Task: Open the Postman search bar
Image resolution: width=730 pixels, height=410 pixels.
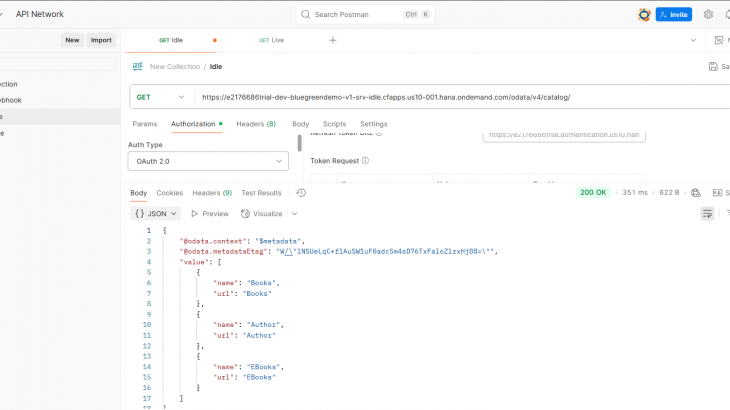Action: tap(365, 14)
